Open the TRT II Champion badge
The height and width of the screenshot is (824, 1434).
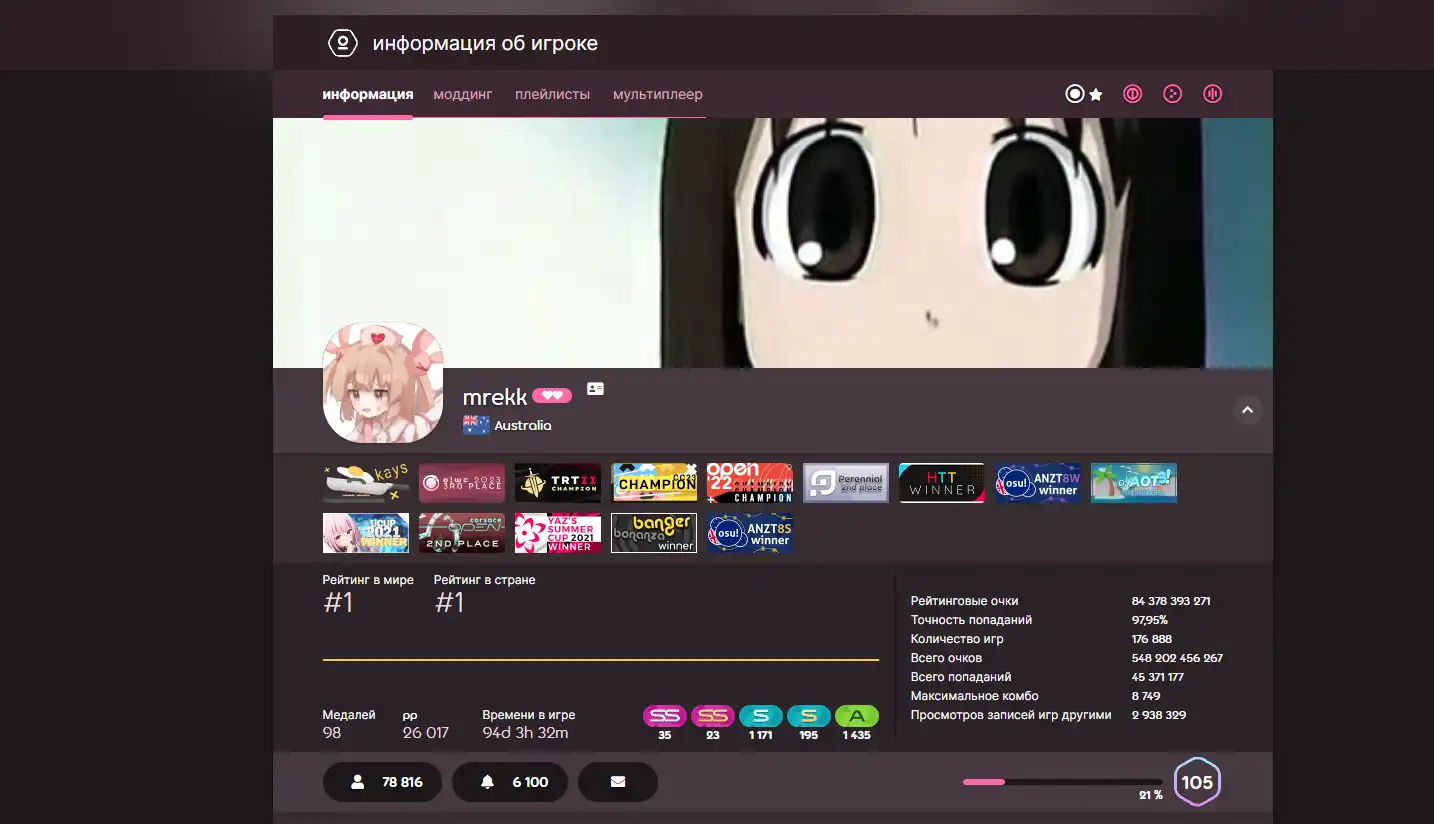coord(558,483)
